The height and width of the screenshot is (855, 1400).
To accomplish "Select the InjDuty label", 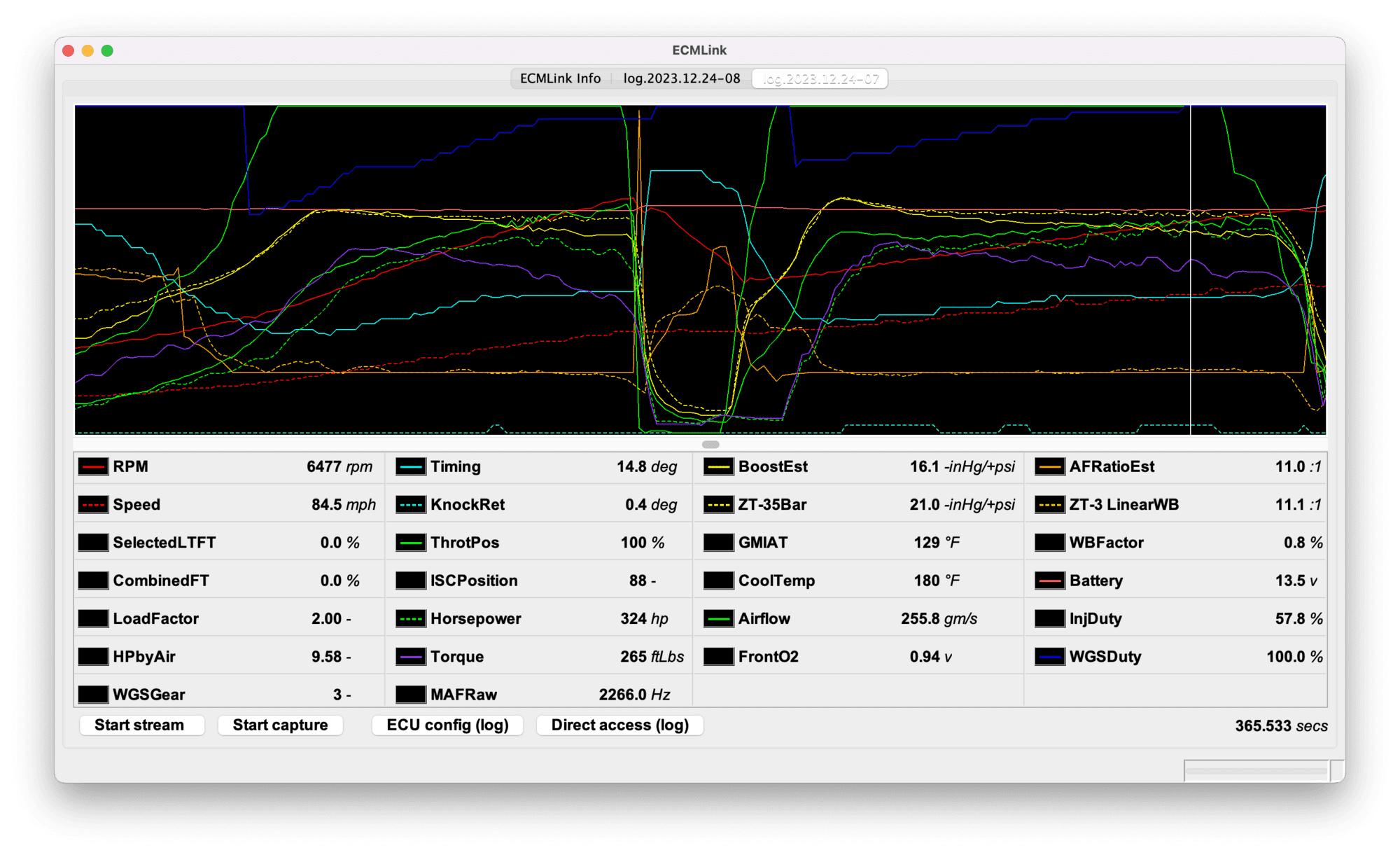I will [x=1095, y=619].
